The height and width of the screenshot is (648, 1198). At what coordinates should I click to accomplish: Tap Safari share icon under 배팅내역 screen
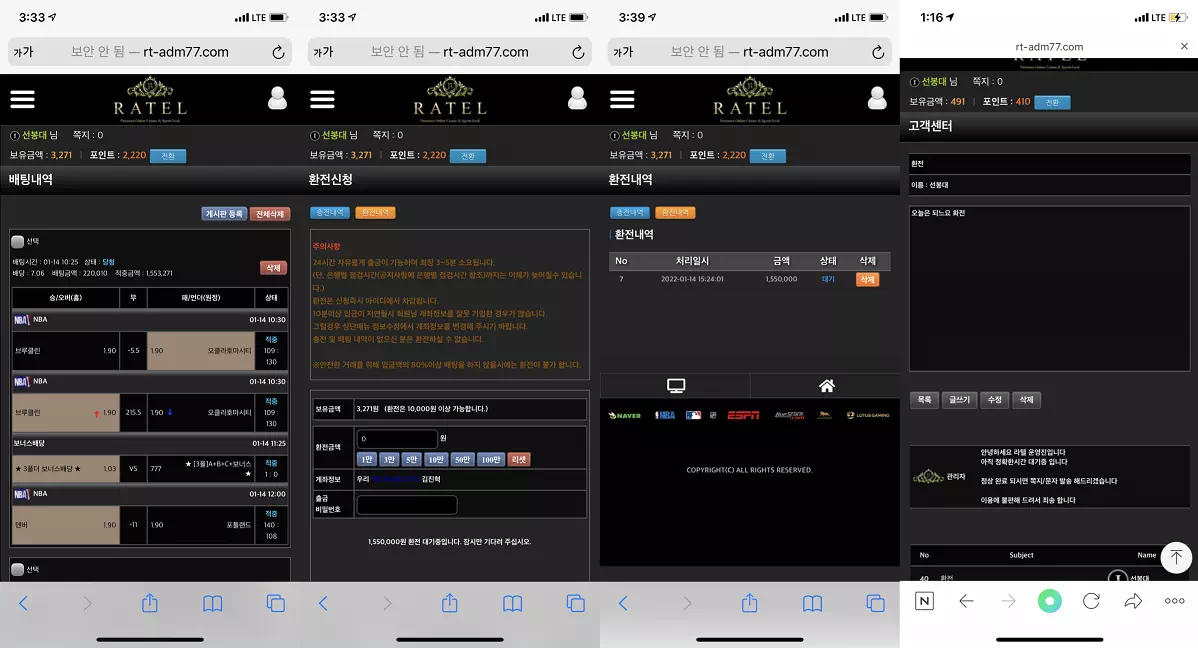pos(150,603)
